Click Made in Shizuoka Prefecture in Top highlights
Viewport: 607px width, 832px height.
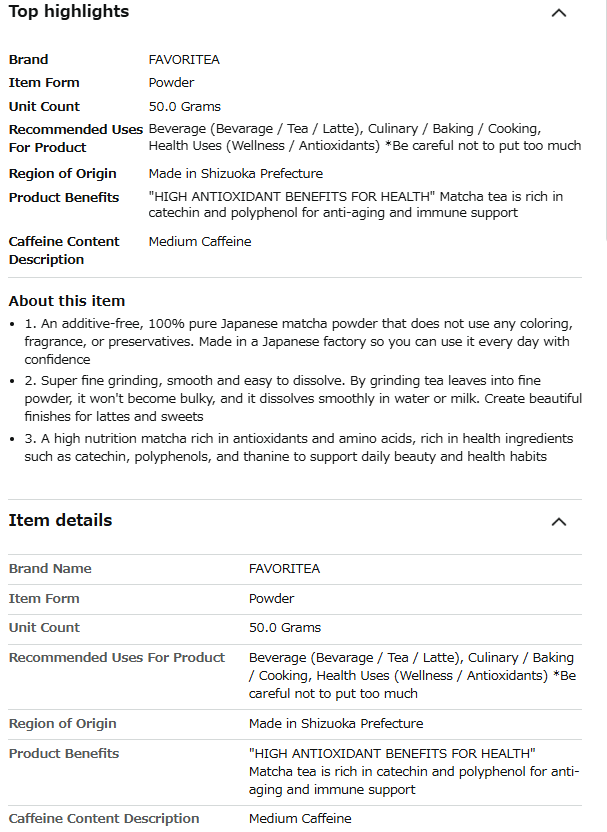point(236,174)
